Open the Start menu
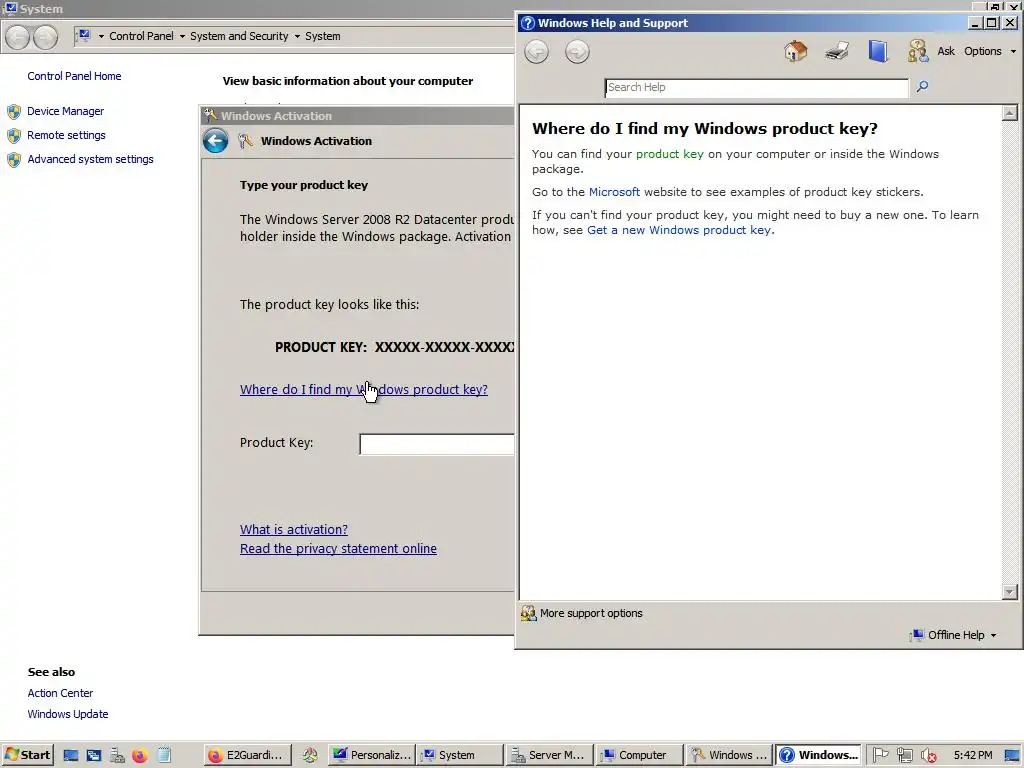 tap(27, 755)
